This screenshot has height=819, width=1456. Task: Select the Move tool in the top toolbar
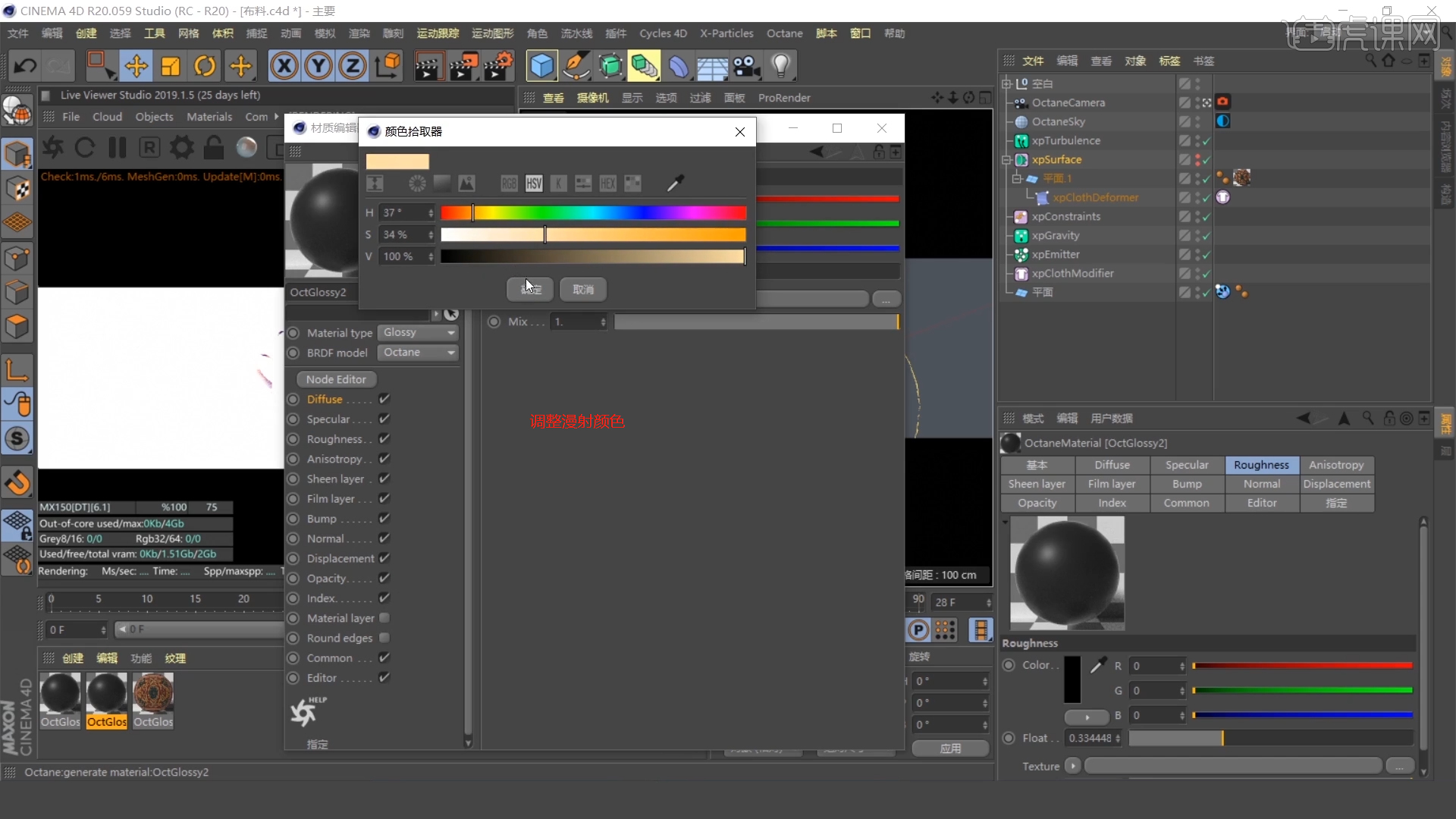tap(136, 66)
